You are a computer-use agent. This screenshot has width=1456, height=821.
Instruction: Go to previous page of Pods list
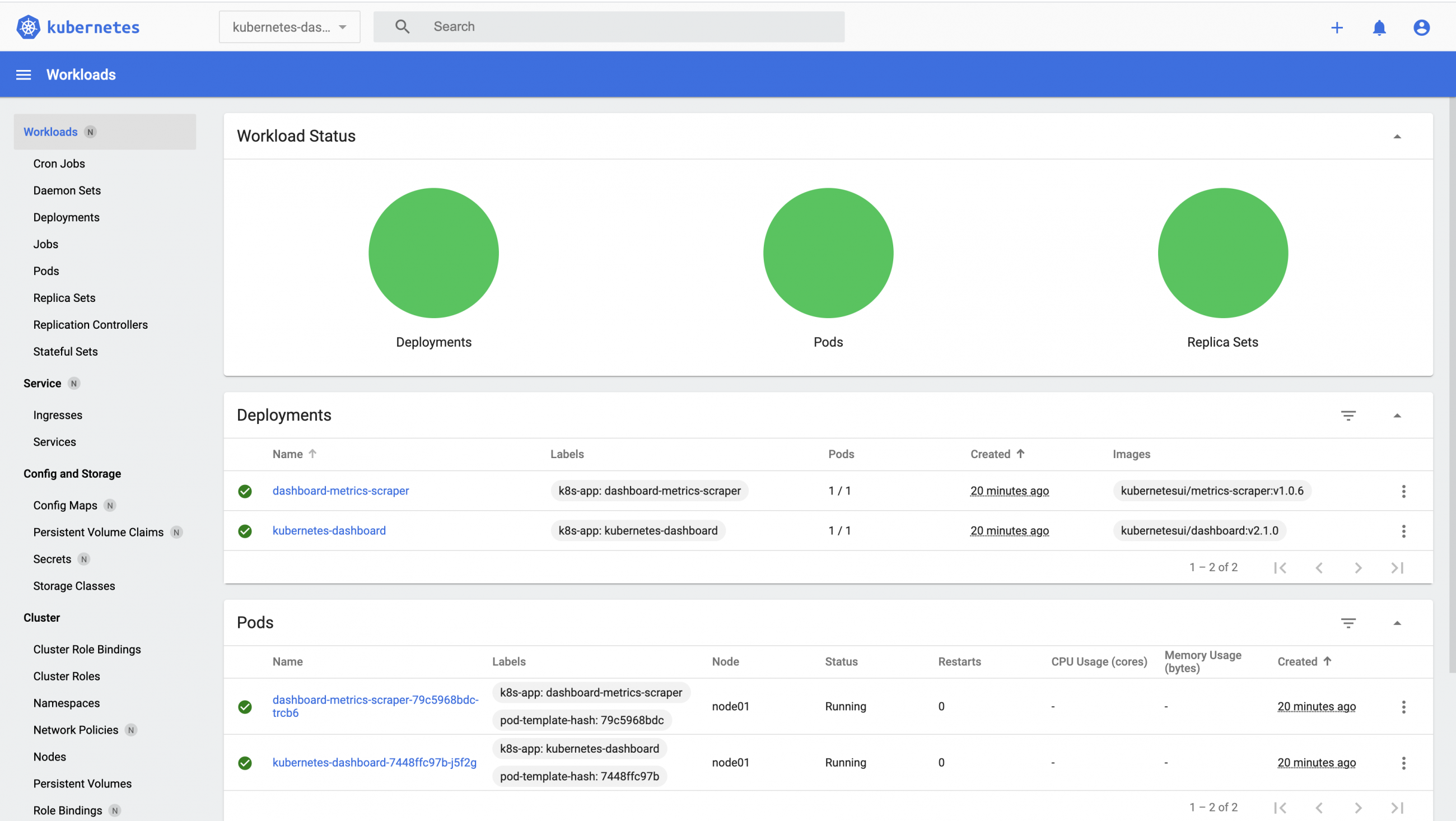tap(1319, 808)
